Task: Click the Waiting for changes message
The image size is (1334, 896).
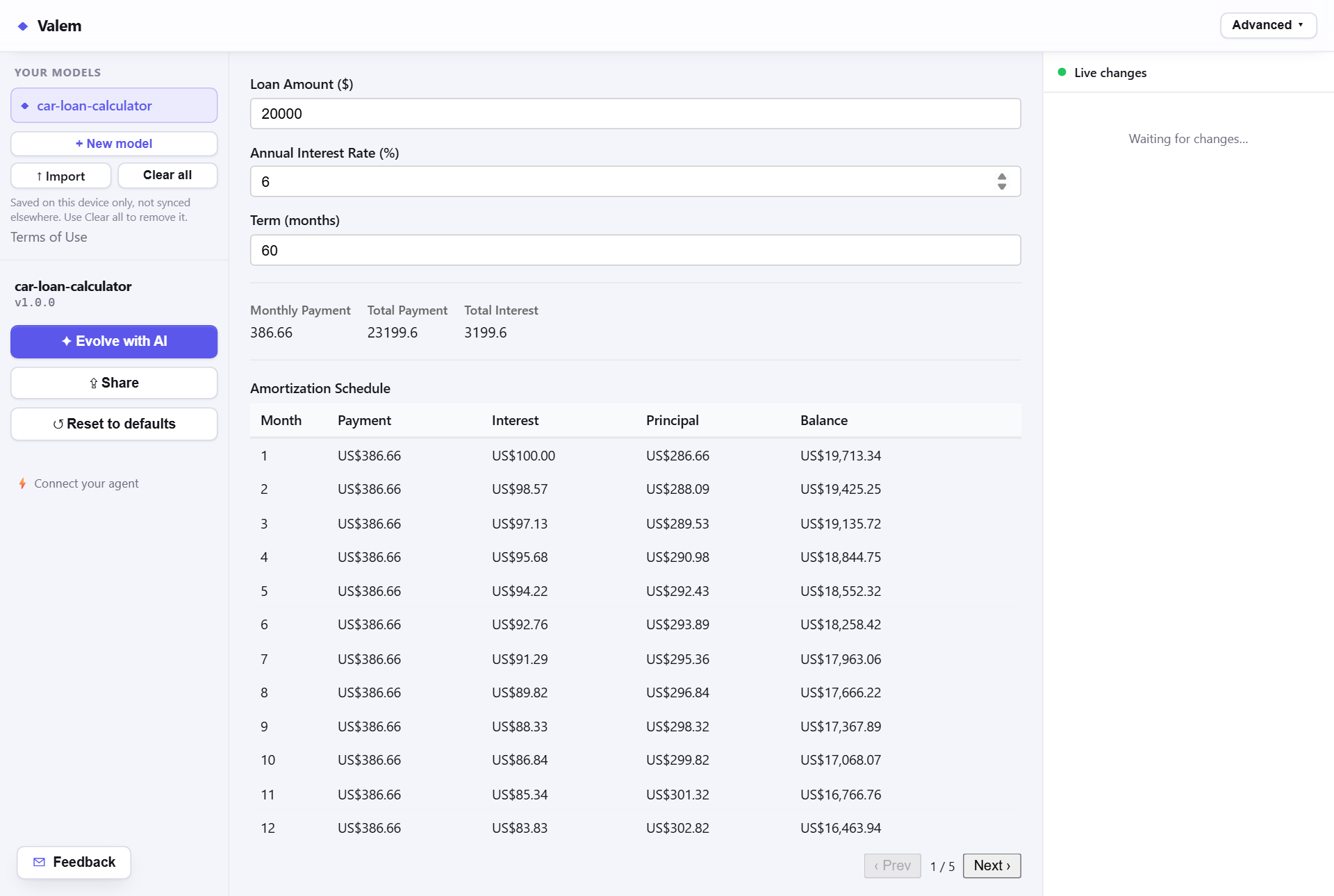Action: [1188, 139]
